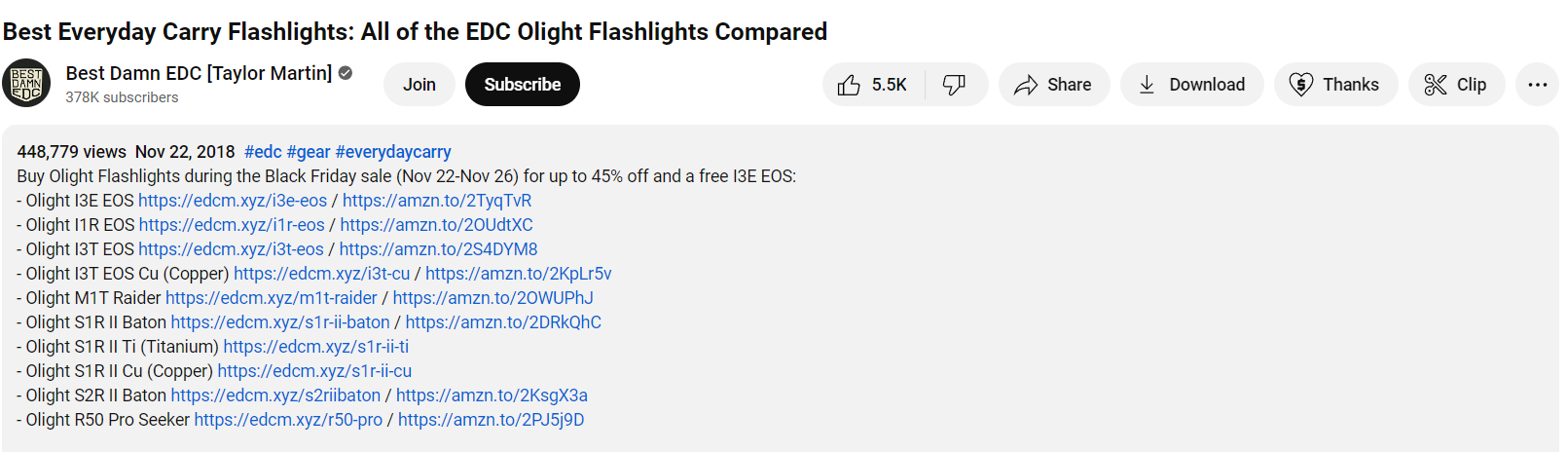Click the Clip scissors icon
This screenshot has width=1568, height=452.
(x=1435, y=85)
